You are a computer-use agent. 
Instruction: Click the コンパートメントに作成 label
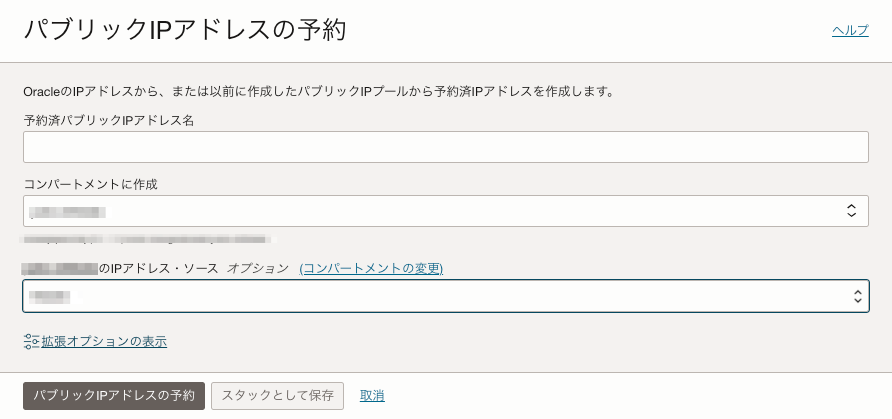pos(90,184)
